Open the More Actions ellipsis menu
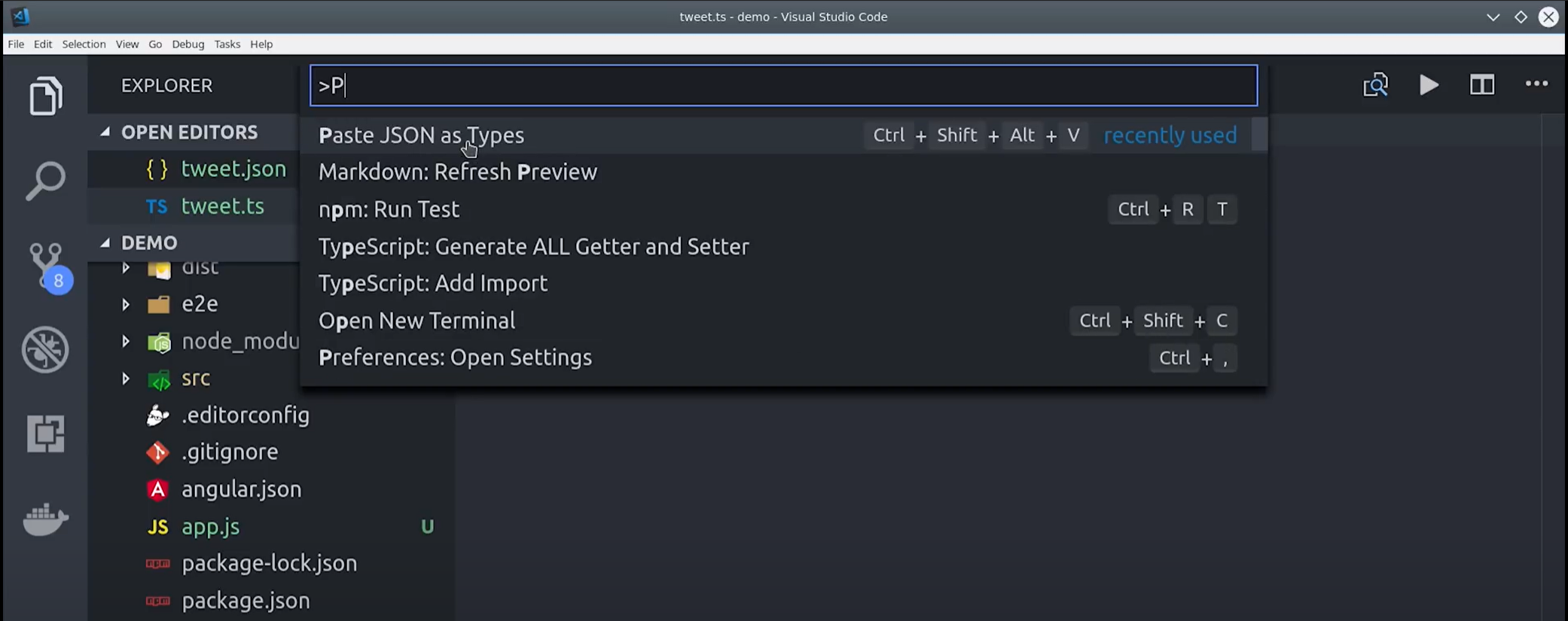The image size is (1568, 621). pos(1536,84)
